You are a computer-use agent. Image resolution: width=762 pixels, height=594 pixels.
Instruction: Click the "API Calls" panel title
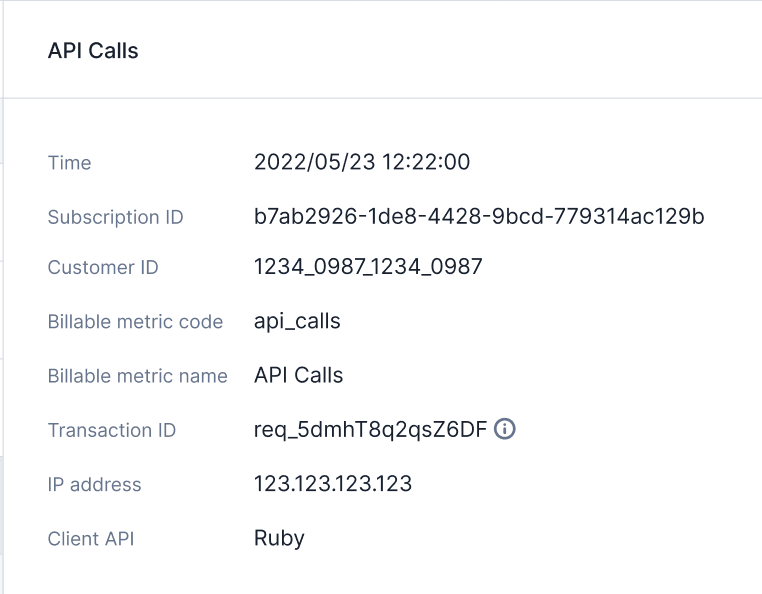point(93,51)
